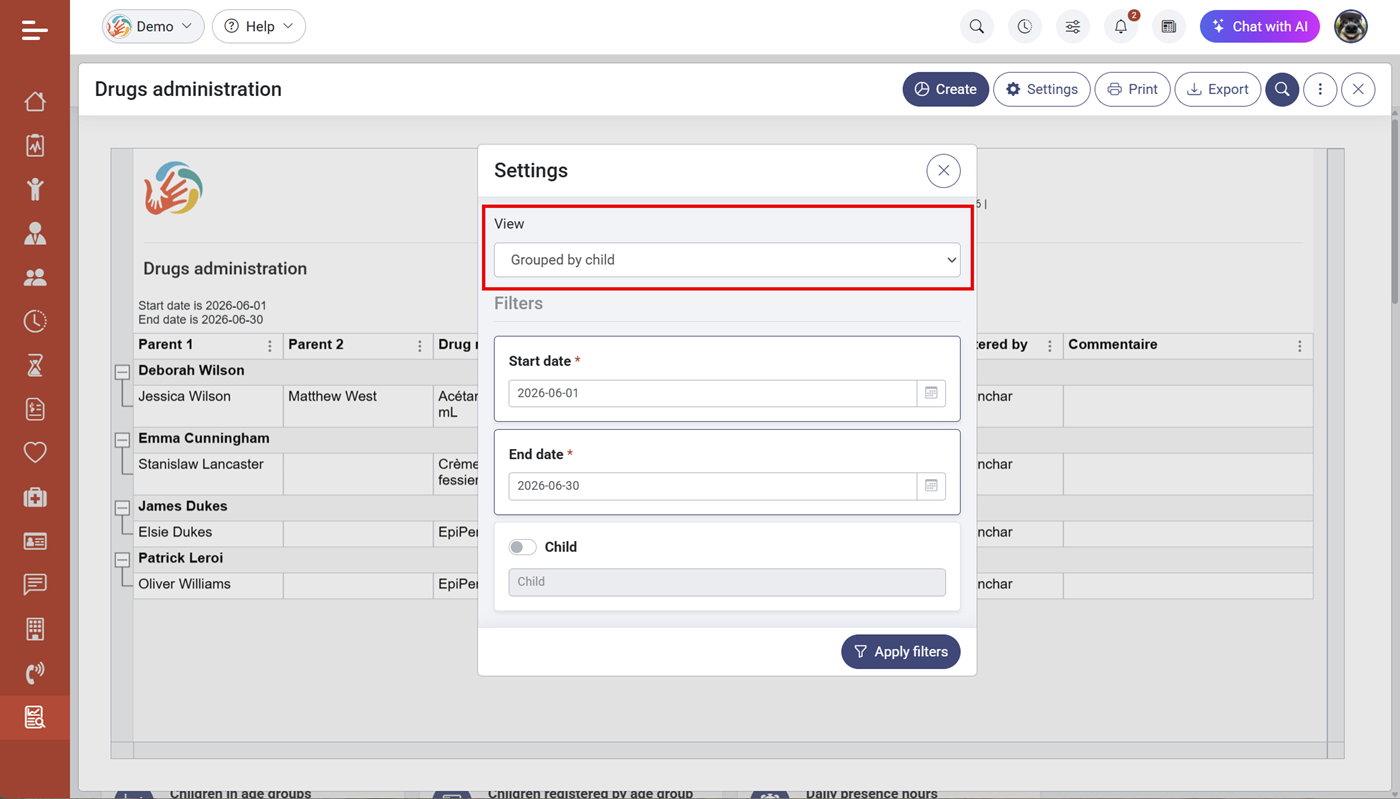Go to Home in the sidebar
This screenshot has height=799, width=1400.
35,101
